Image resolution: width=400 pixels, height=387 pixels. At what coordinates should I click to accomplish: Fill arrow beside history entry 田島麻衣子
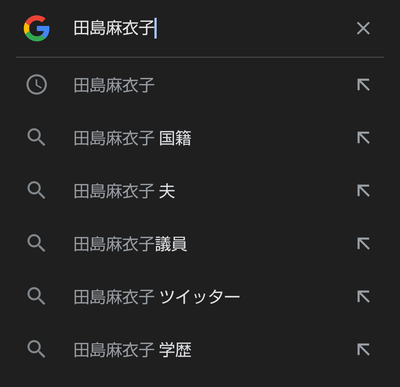point(363,85)
